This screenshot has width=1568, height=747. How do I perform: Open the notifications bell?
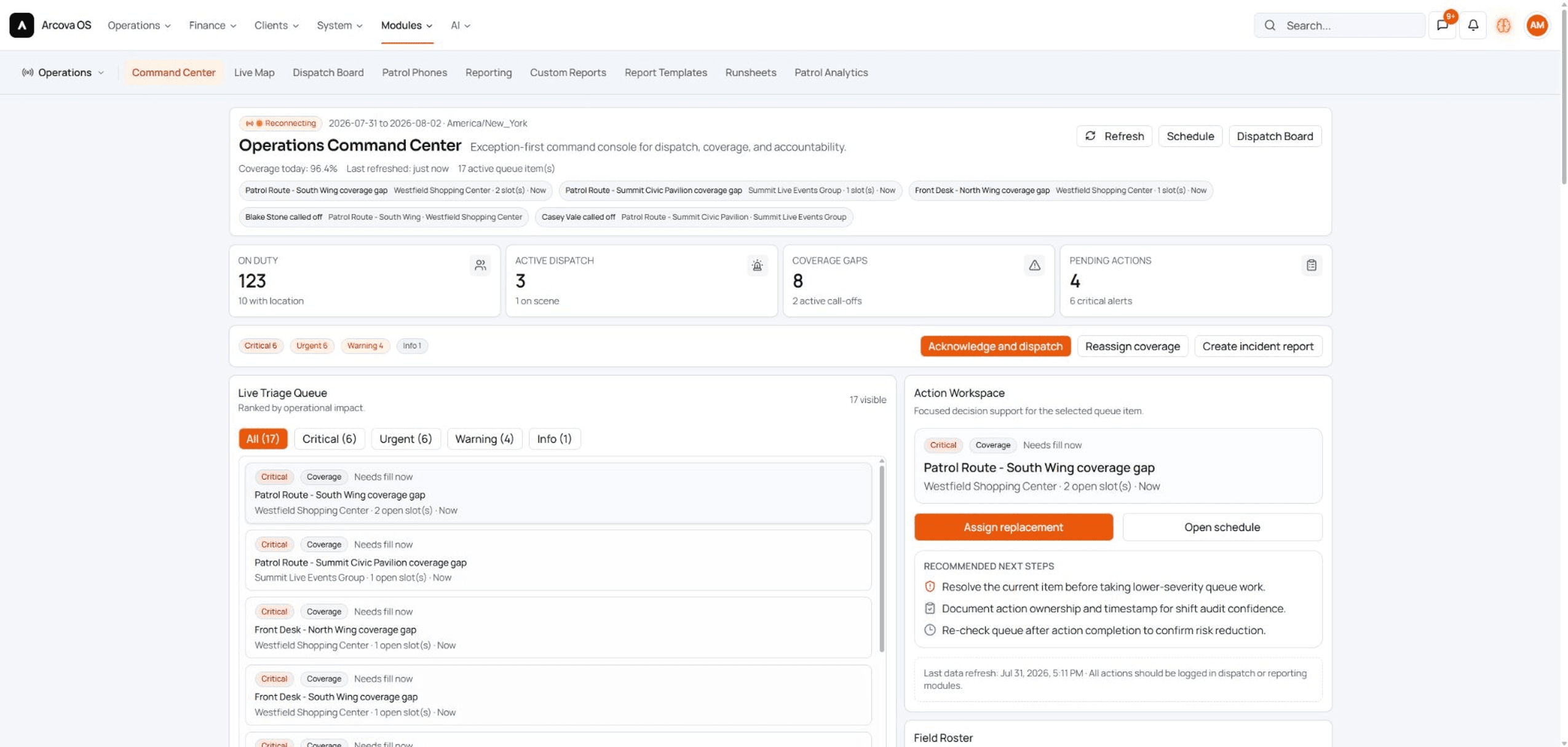[x=1473, y=25]
